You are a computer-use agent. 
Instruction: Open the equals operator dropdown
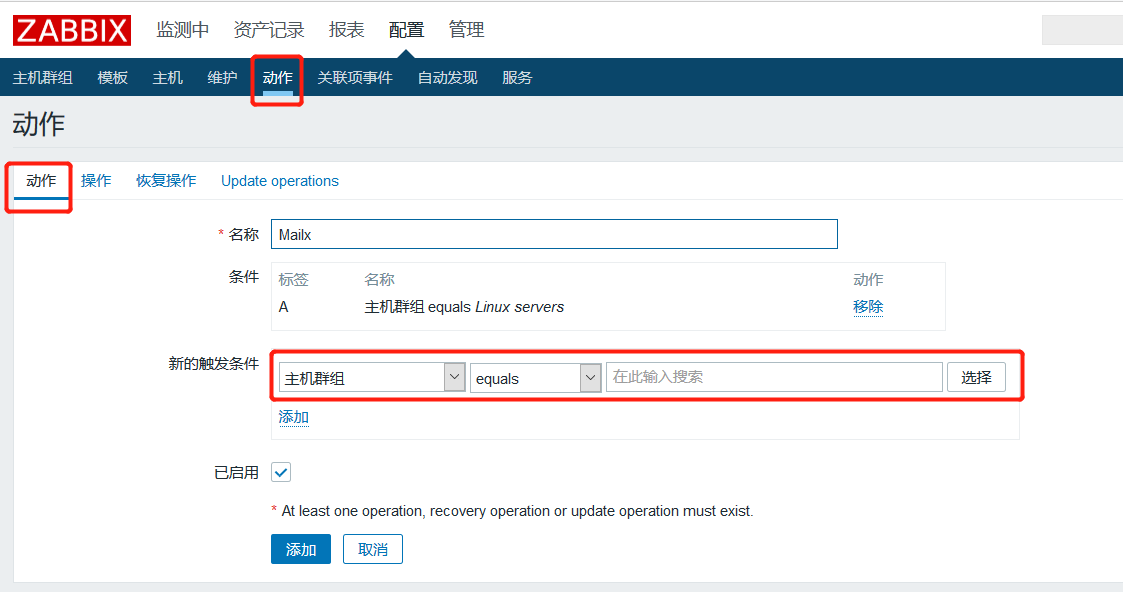pos(535,377)
